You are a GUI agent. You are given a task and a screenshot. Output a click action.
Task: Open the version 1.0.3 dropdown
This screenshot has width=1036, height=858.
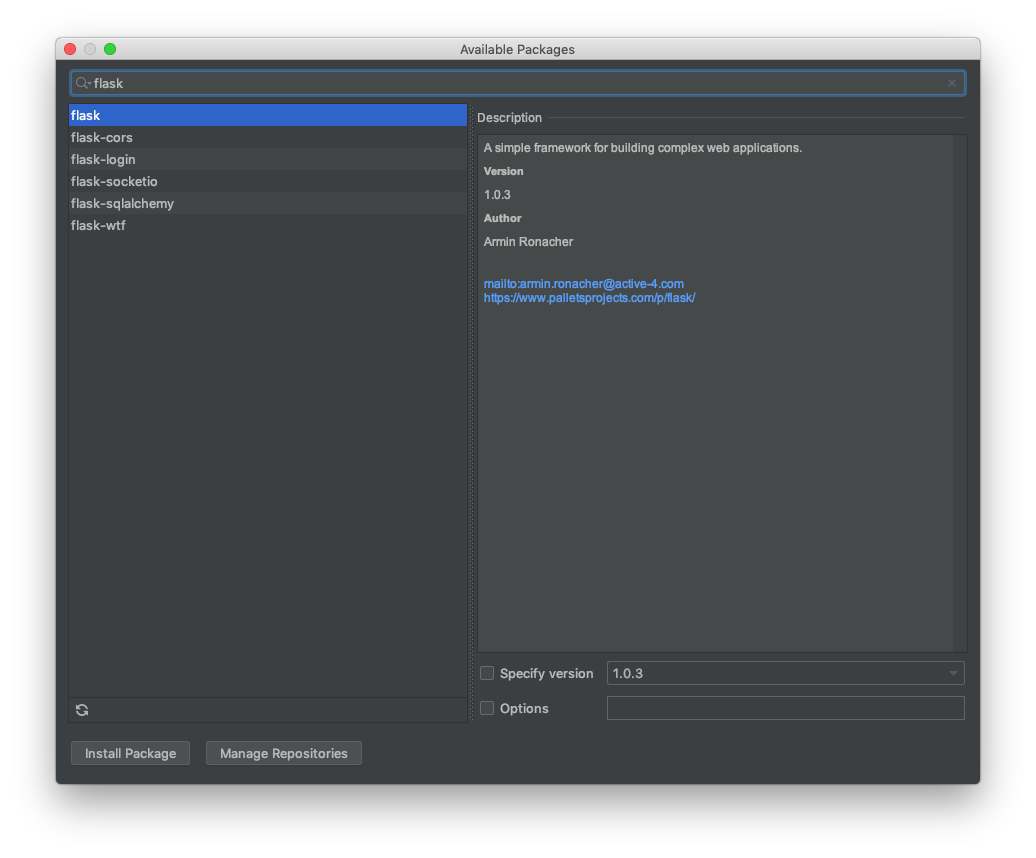pyautogui.click(x=786, y=673)
